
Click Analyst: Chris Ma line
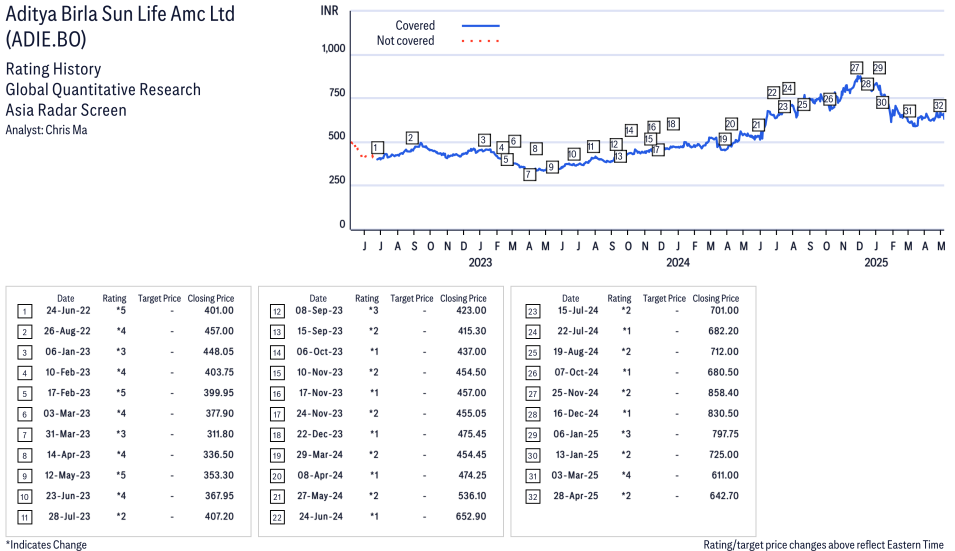[x=46, y=130]
